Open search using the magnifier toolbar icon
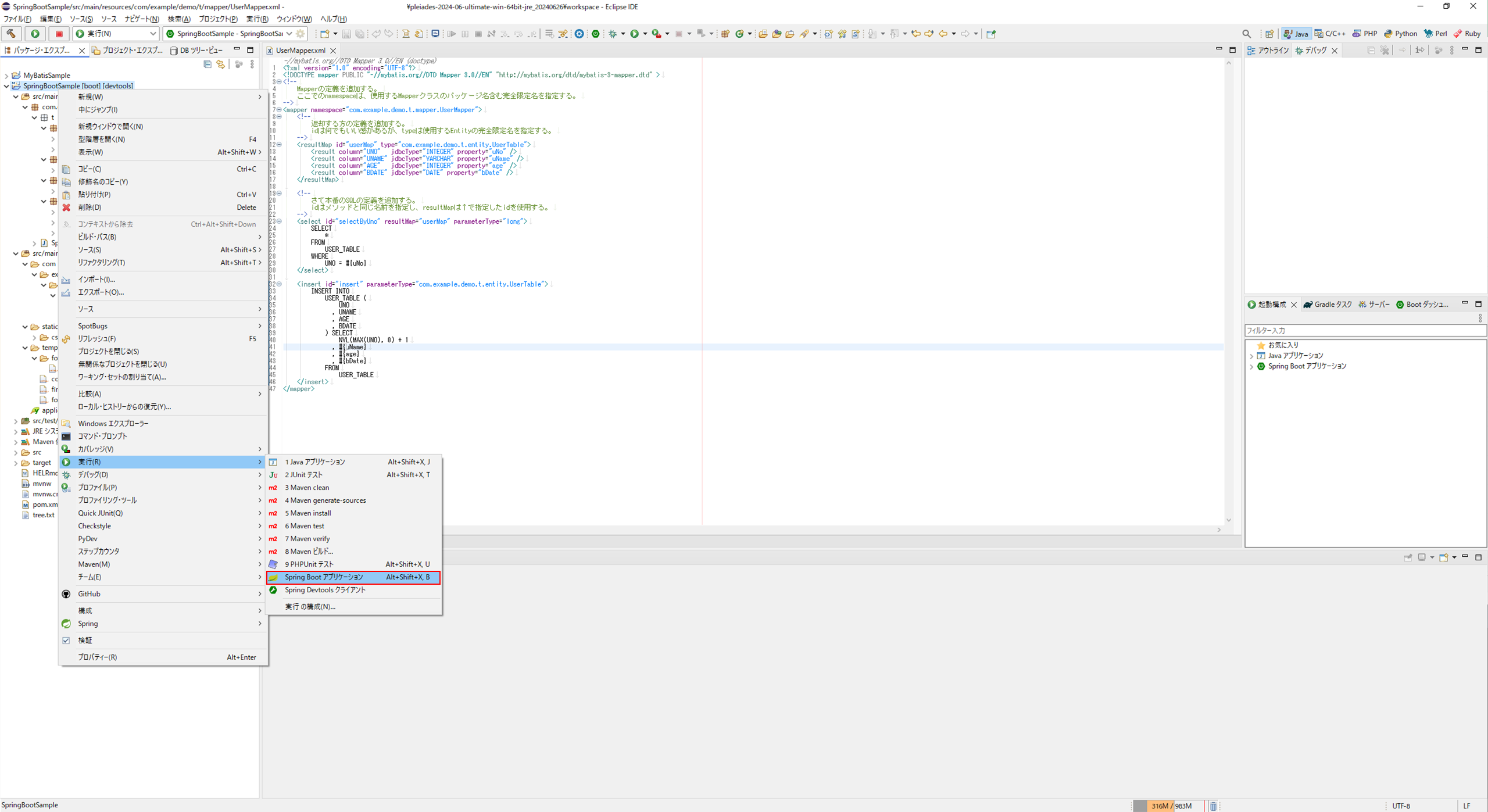This screenshot has width=1488, height=812. pos(1246,33)
